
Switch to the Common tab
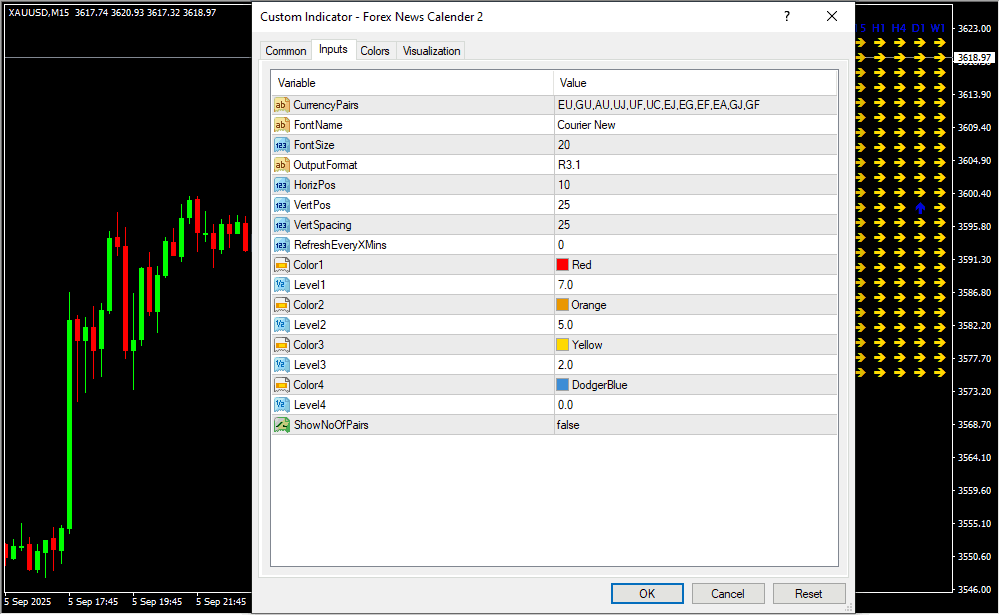[286, 51]
